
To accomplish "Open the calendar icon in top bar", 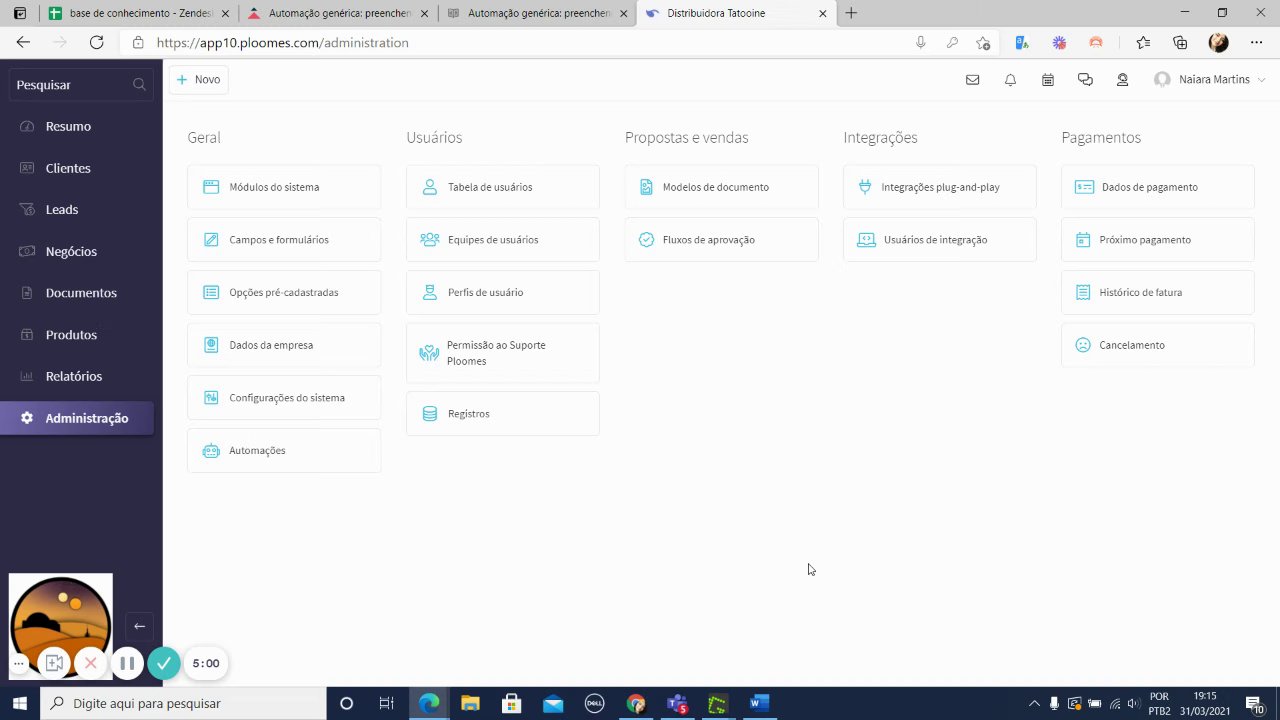I will coord(1048,80).
